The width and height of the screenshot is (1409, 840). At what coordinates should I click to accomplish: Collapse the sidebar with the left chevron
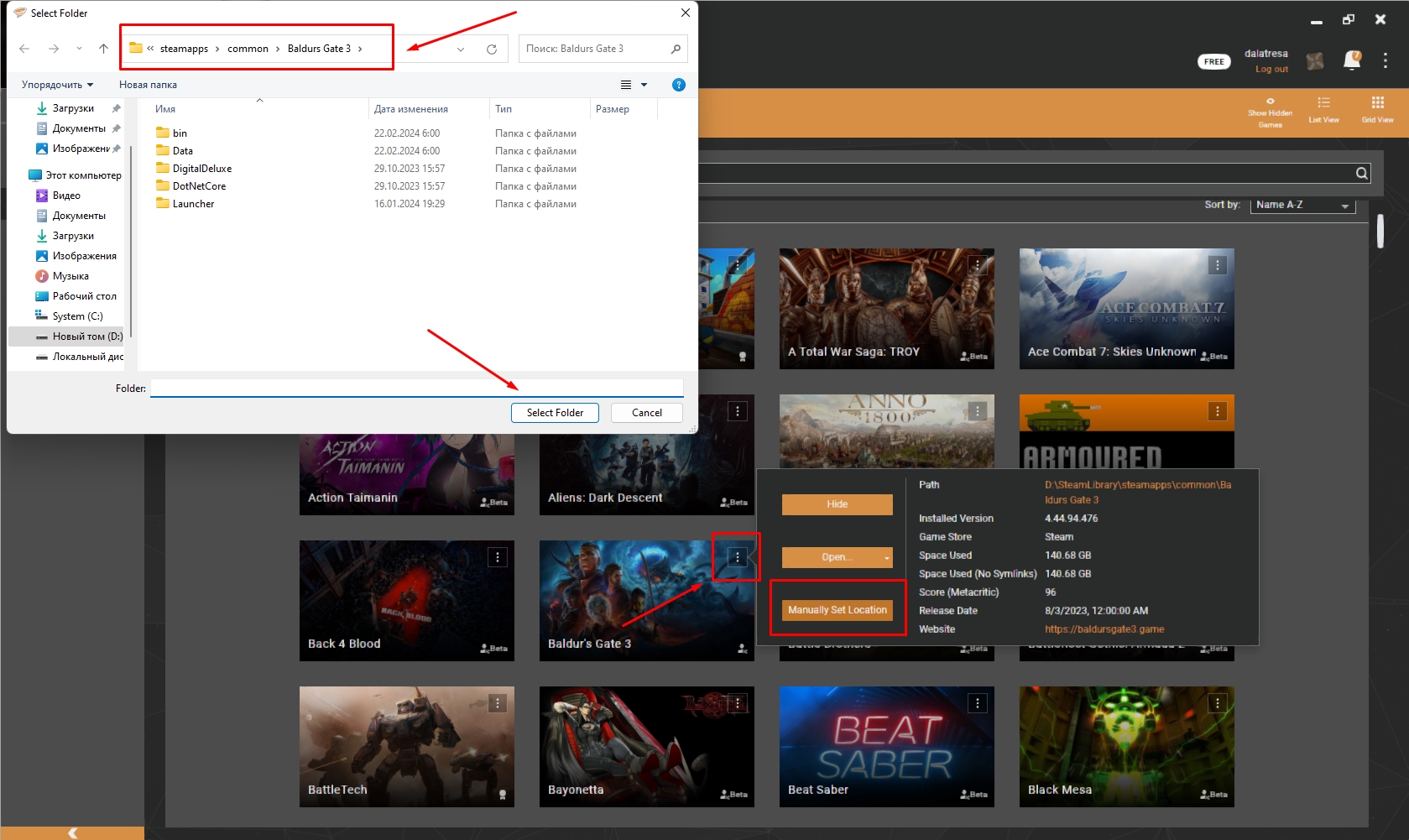pyautogui.click(x=72, y=832)
